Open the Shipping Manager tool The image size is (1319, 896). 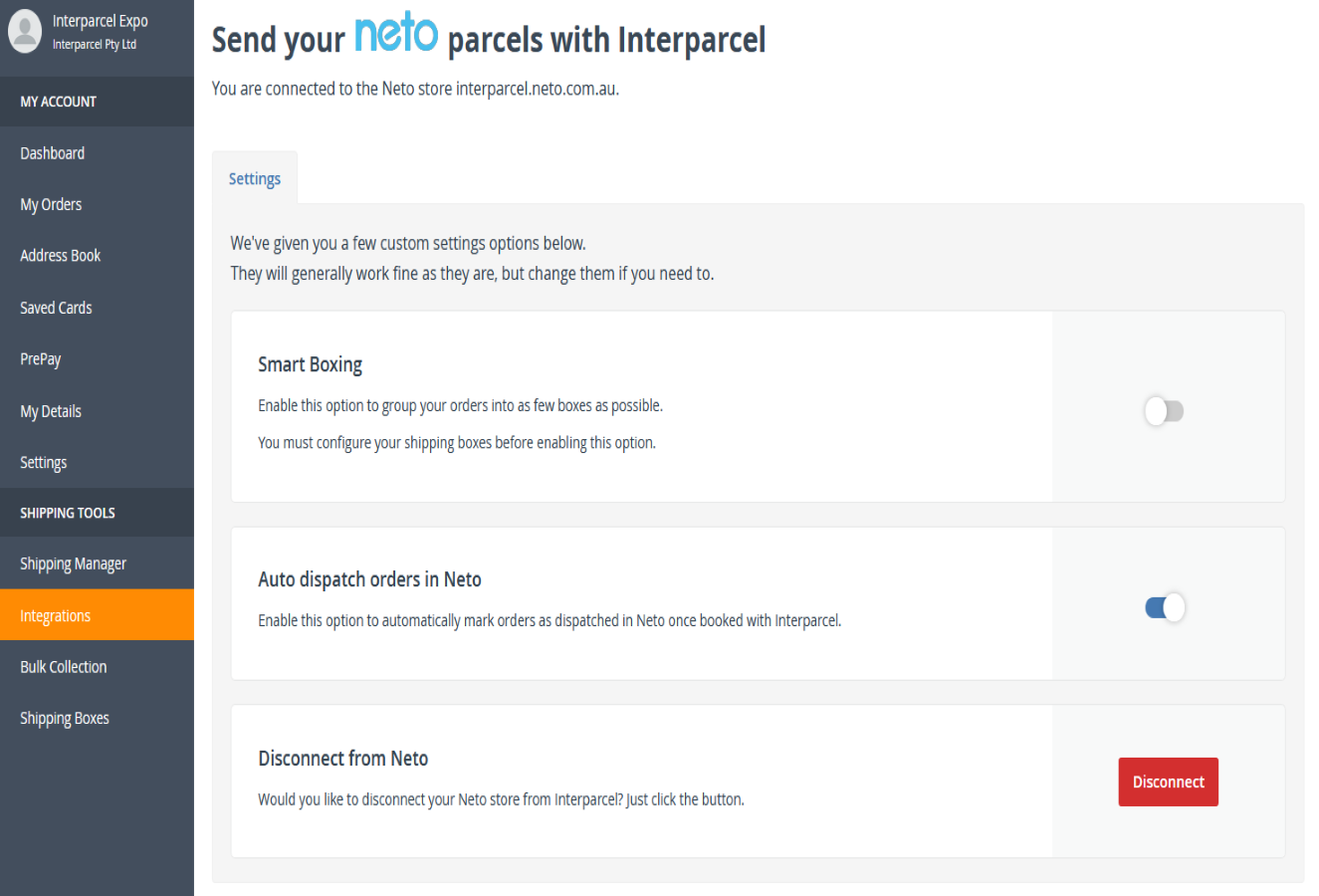pos(73,562)
